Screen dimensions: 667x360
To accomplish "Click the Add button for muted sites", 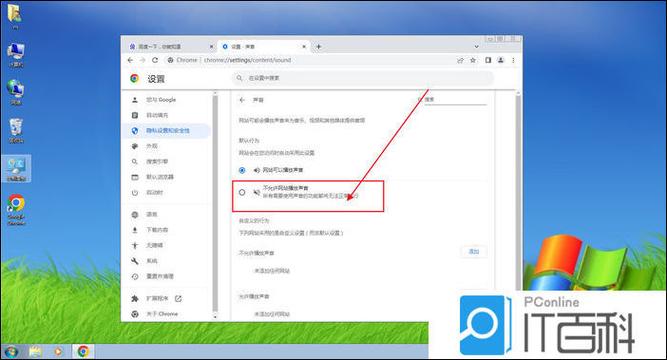I will 474,251.
